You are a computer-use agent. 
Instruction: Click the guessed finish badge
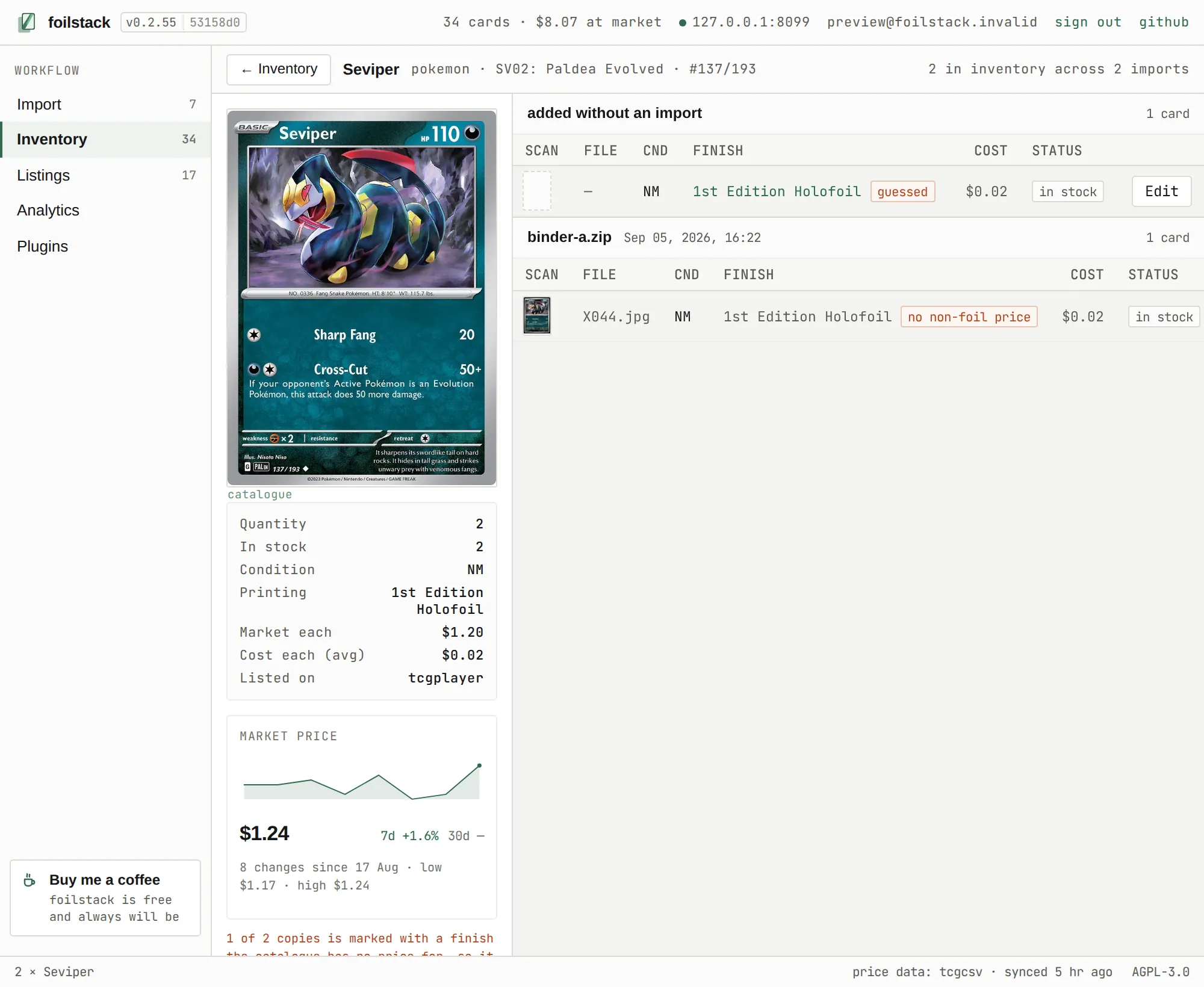[902, 191]
